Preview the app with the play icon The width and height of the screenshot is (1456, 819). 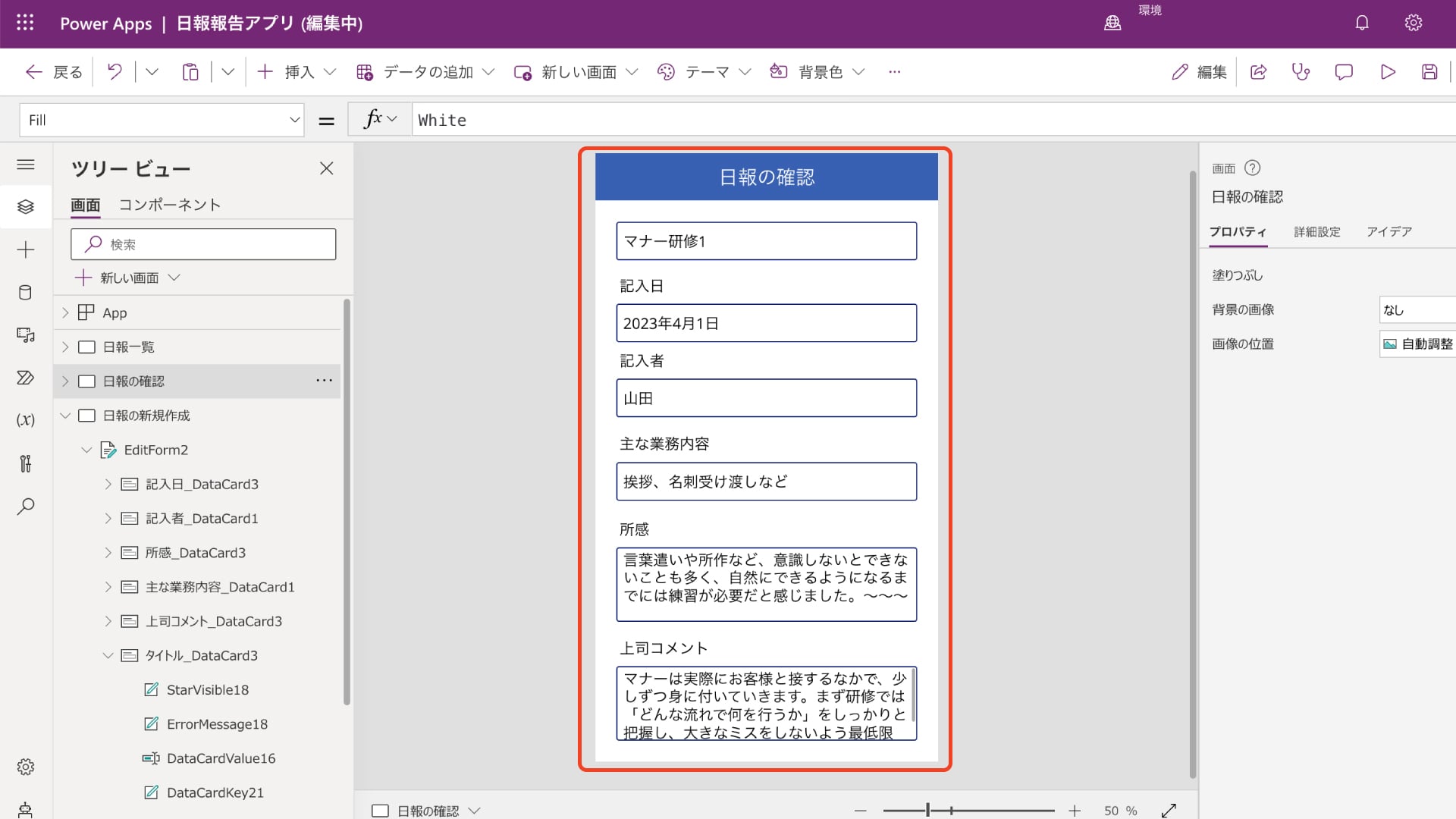[1388, 71]
